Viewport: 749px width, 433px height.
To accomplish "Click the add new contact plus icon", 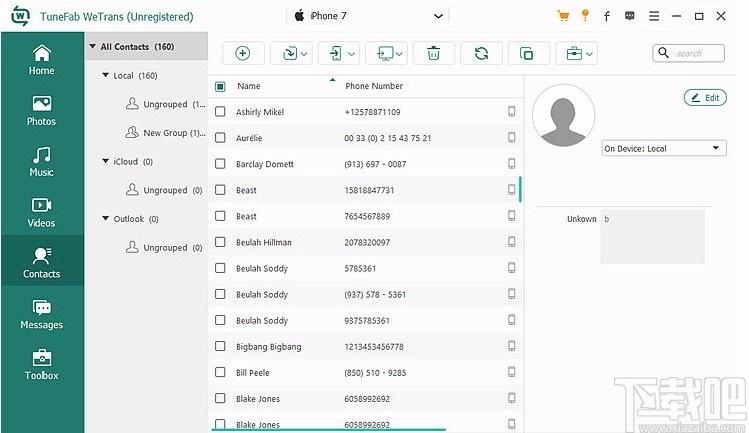I will 243,53.
